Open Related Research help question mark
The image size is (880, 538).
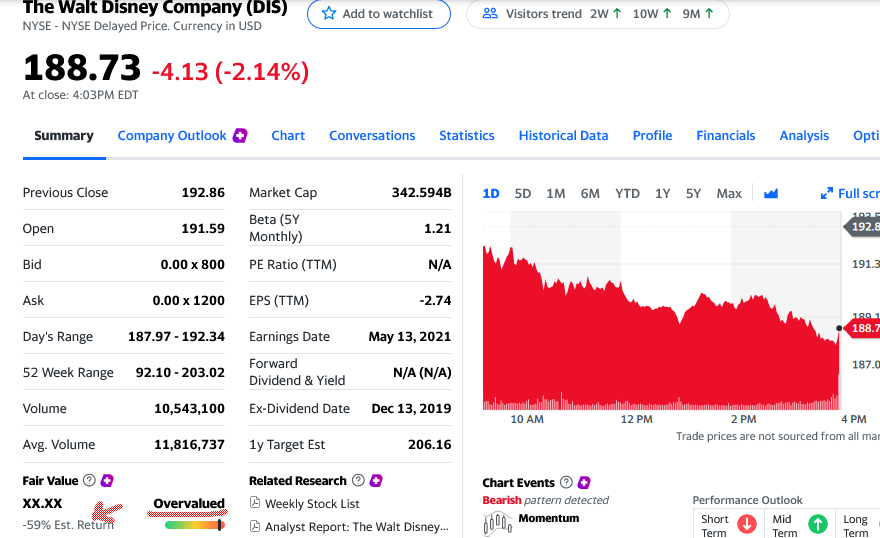tap(358, 480)
